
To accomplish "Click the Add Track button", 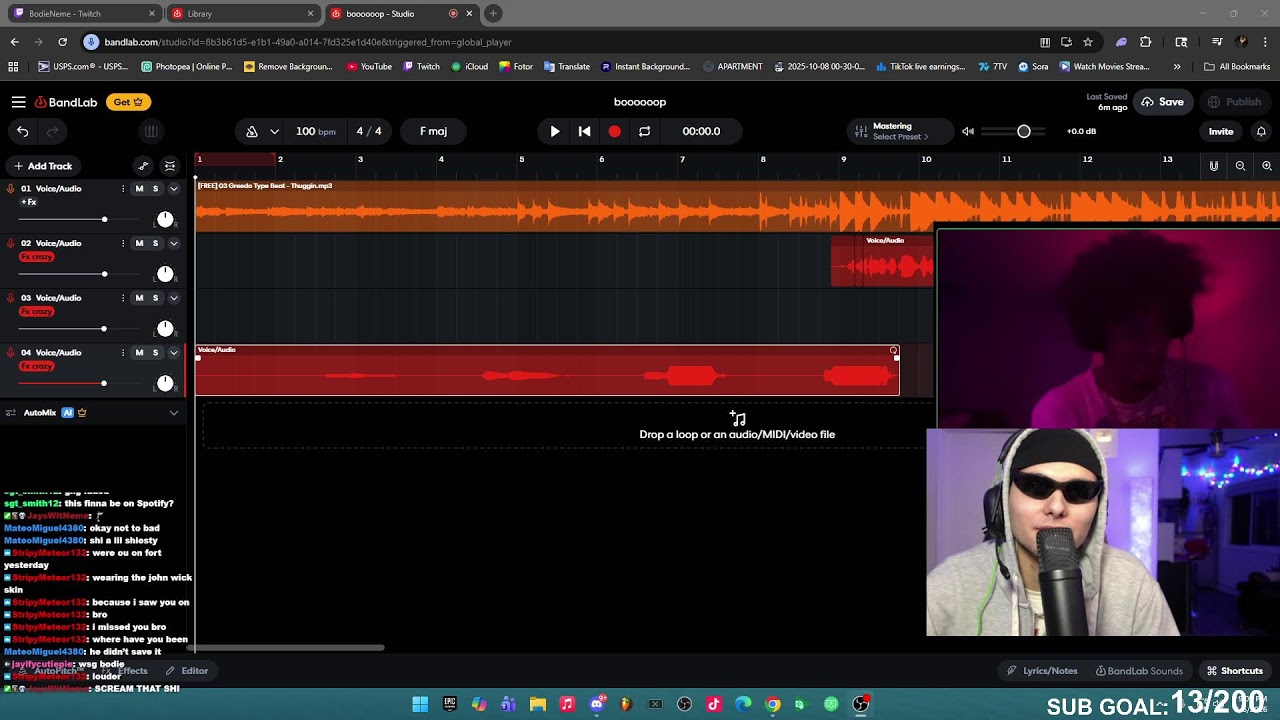I will coord(42,166).
